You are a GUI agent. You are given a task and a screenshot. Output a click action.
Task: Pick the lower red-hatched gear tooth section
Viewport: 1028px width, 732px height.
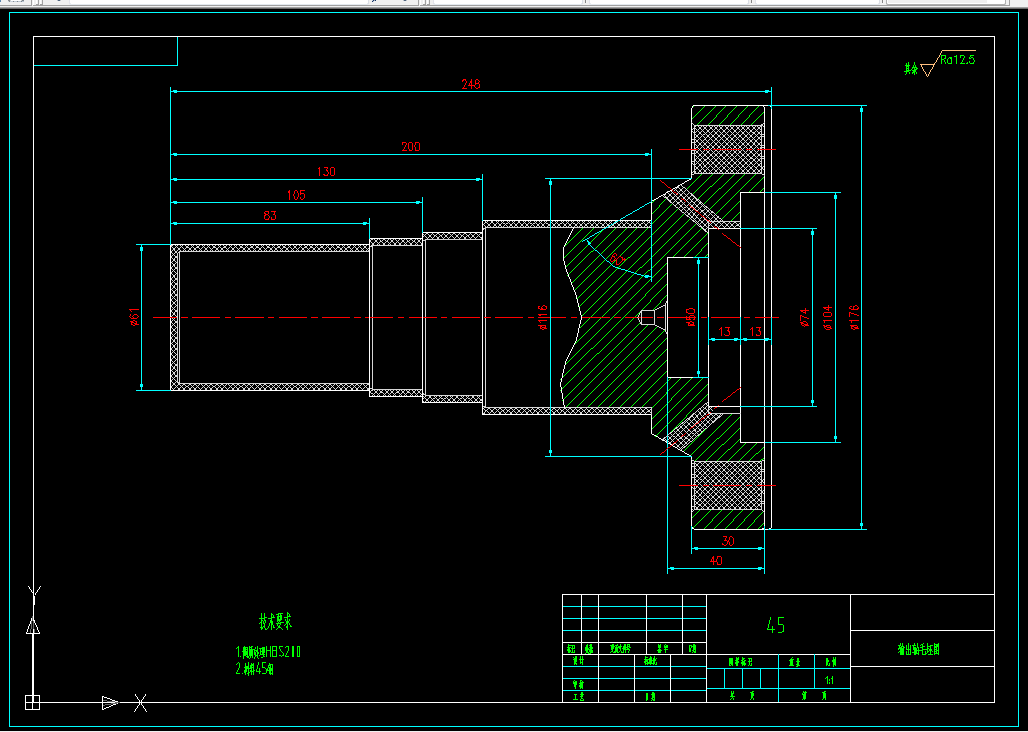pyautogui.click(x=728, y=486)
